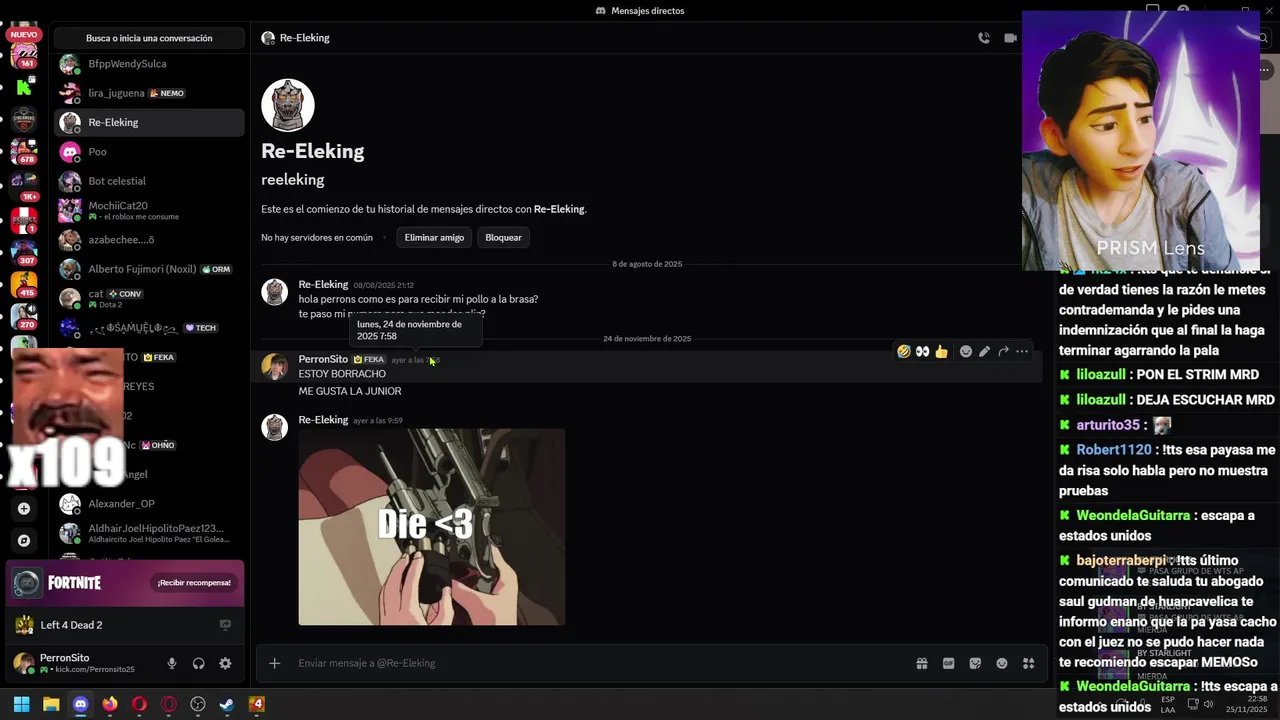Open the AldhairJoelHipolitoPaez123 conversation
The height and width of the screenshot is (720, 1280).
coord(149,533)
